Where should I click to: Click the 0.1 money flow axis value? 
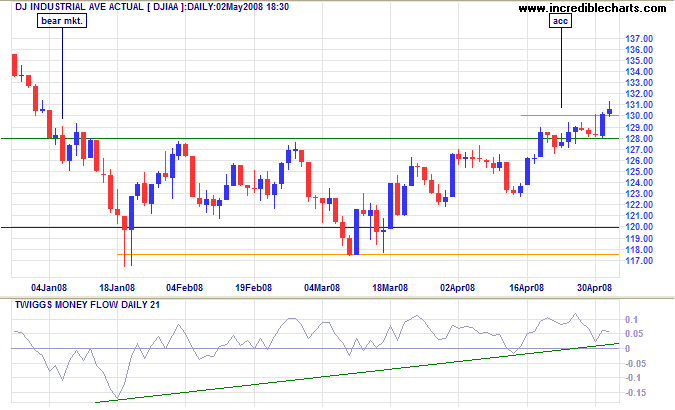coord(632,320)
